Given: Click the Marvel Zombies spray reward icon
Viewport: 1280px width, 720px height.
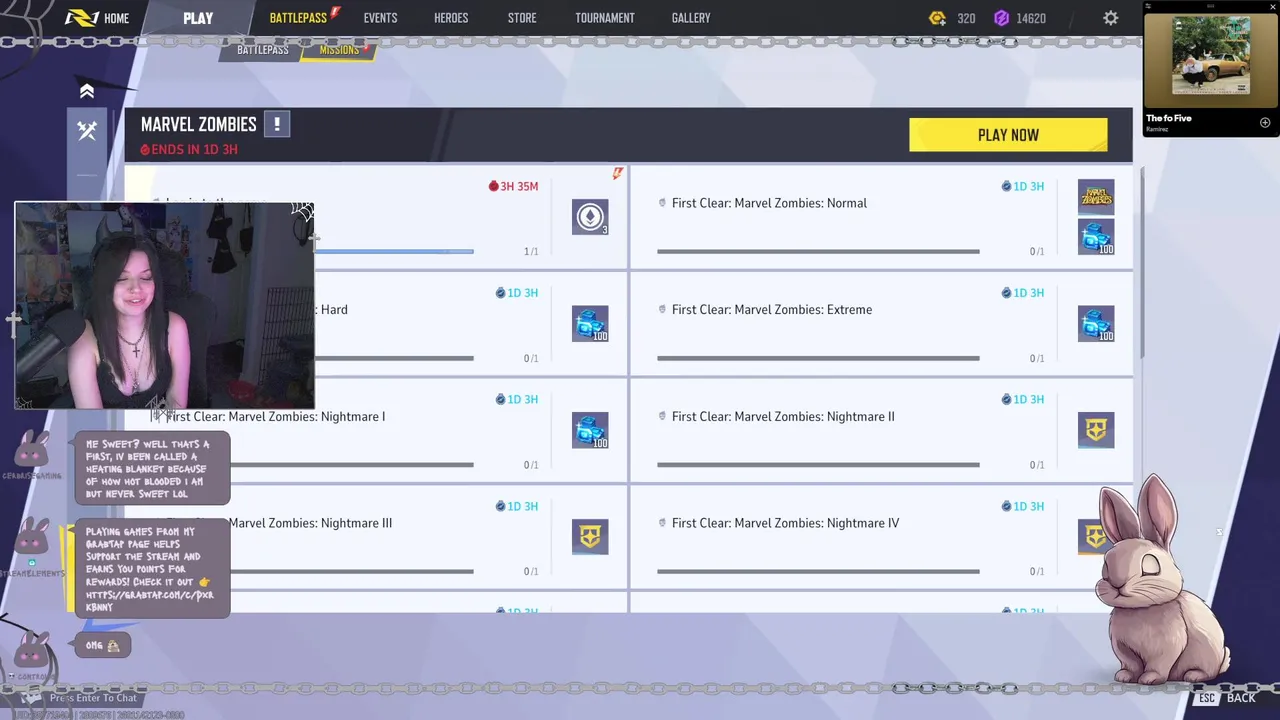Looking at the screenshot, I should (1096, 197).
